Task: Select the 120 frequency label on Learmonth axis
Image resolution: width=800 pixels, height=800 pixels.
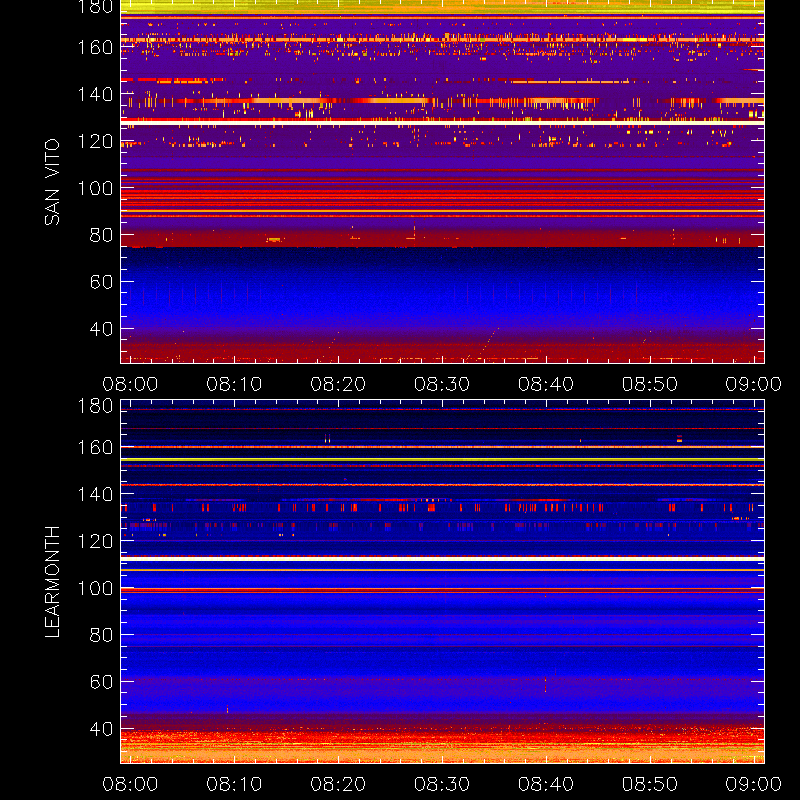Action: pos(95,541)
